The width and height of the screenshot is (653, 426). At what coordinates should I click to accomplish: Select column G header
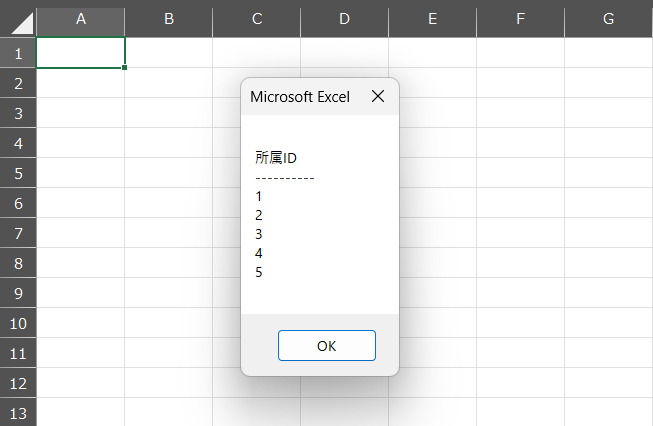pyautogui.click(x=609, y=19)
